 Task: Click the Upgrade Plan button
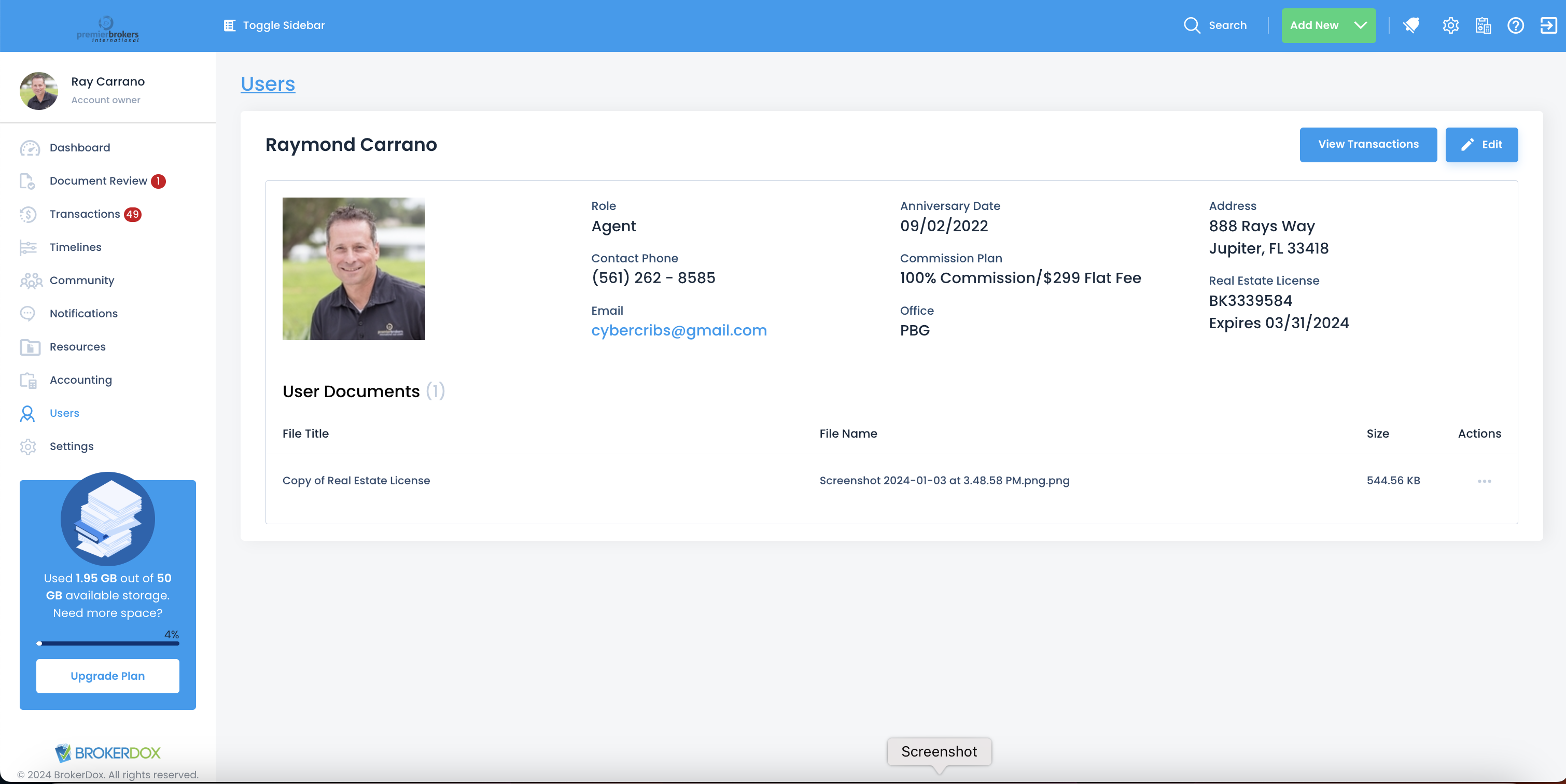(108, 676)
